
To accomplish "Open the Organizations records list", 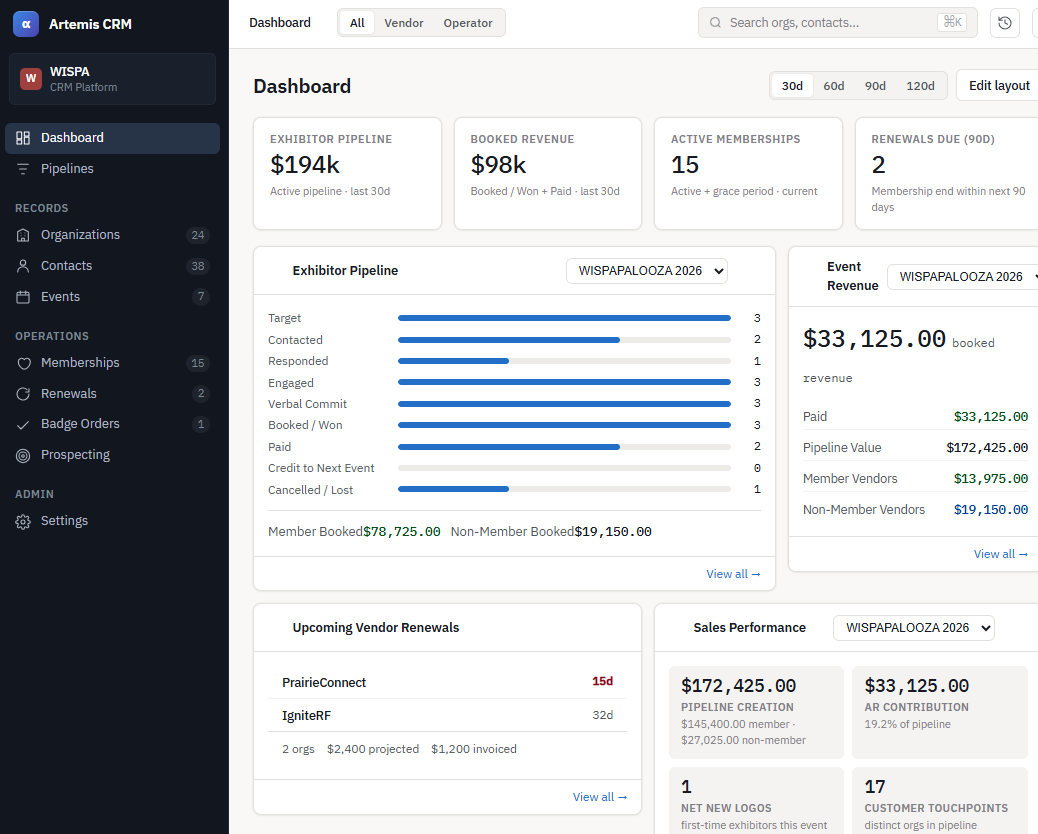I will [113, 235].
